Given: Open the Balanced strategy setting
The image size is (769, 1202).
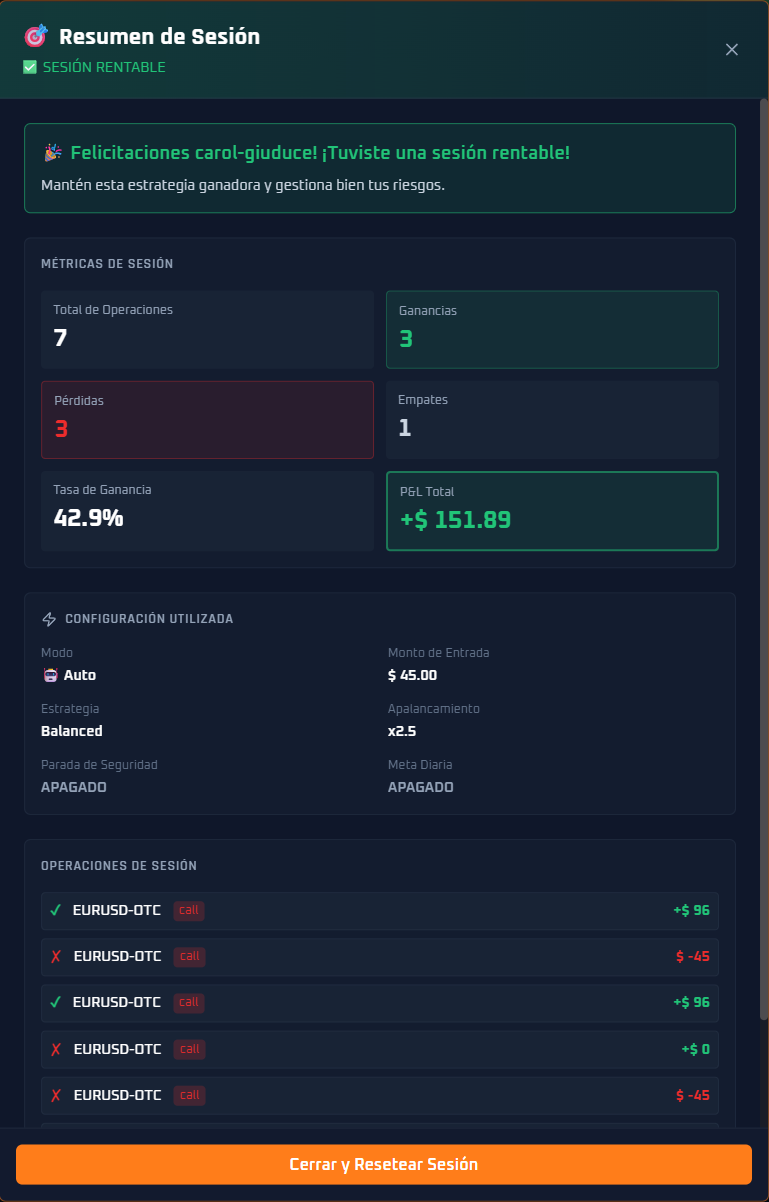Looking at the screenshot, I should click(73, 731).
